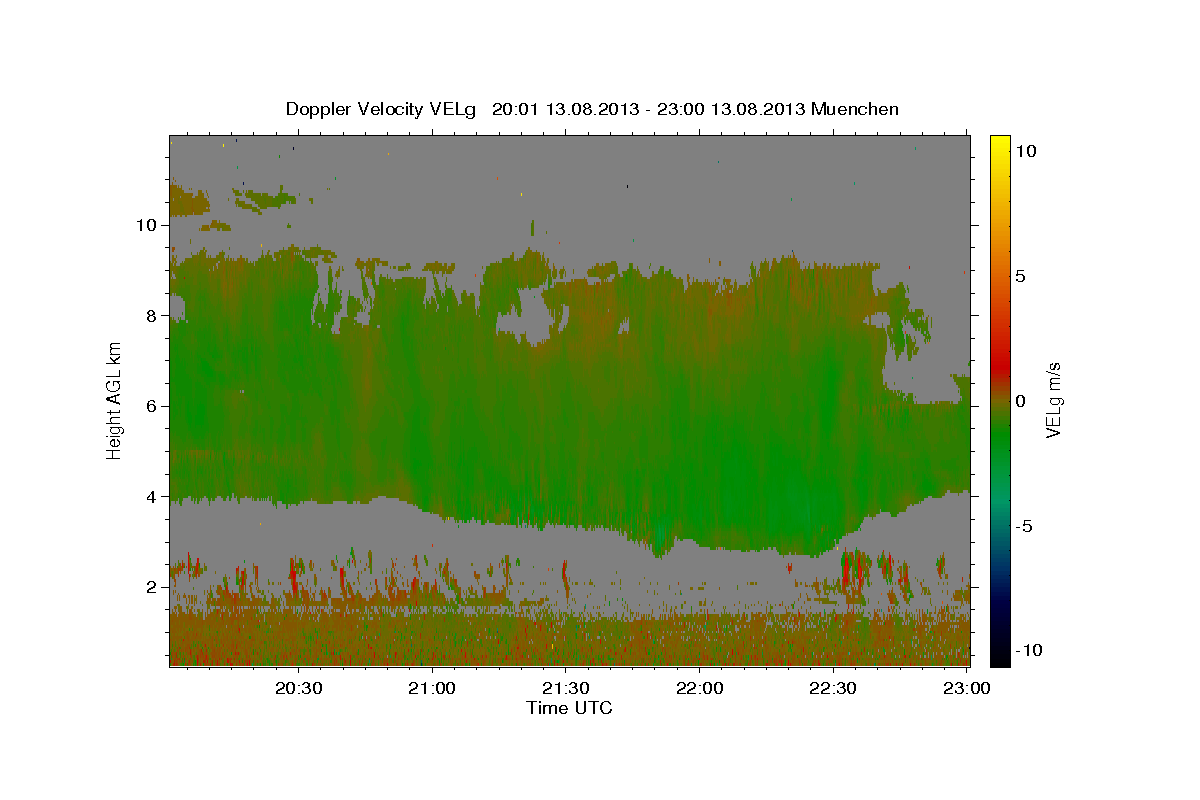Click the colorbar value -10 label
Viewport: 1200px width, 800px height.
1029,651
